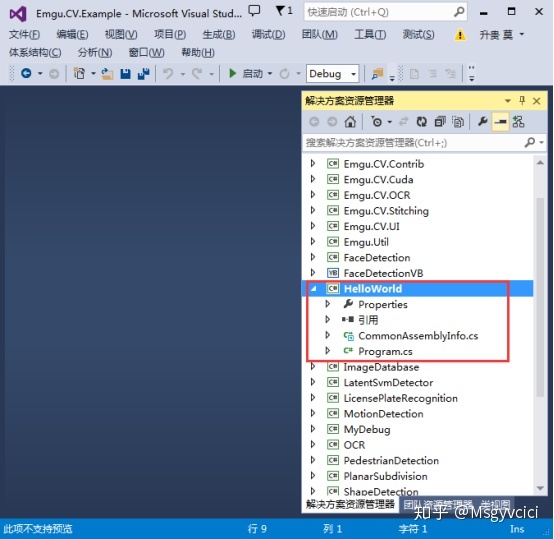The image size is (554, 539).
Task: Open the 工具(T) menu
Action: pos(370,35)
